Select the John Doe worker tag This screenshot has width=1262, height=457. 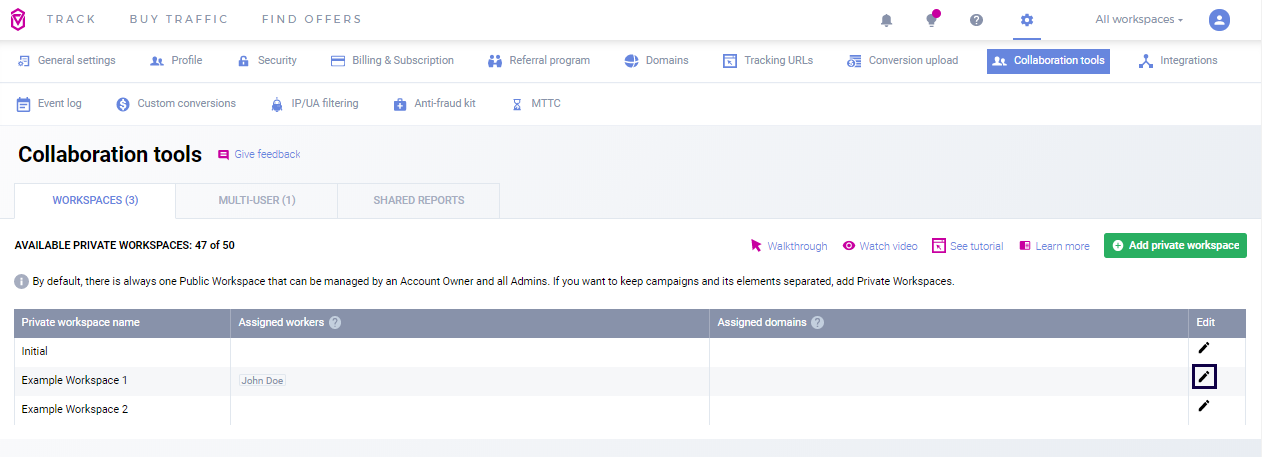[x=262, y=381]
